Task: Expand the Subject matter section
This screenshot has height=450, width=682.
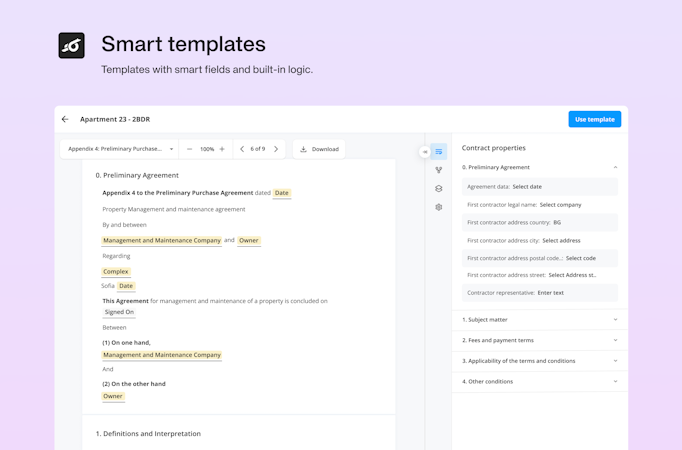Action: [x=615, y=320]
